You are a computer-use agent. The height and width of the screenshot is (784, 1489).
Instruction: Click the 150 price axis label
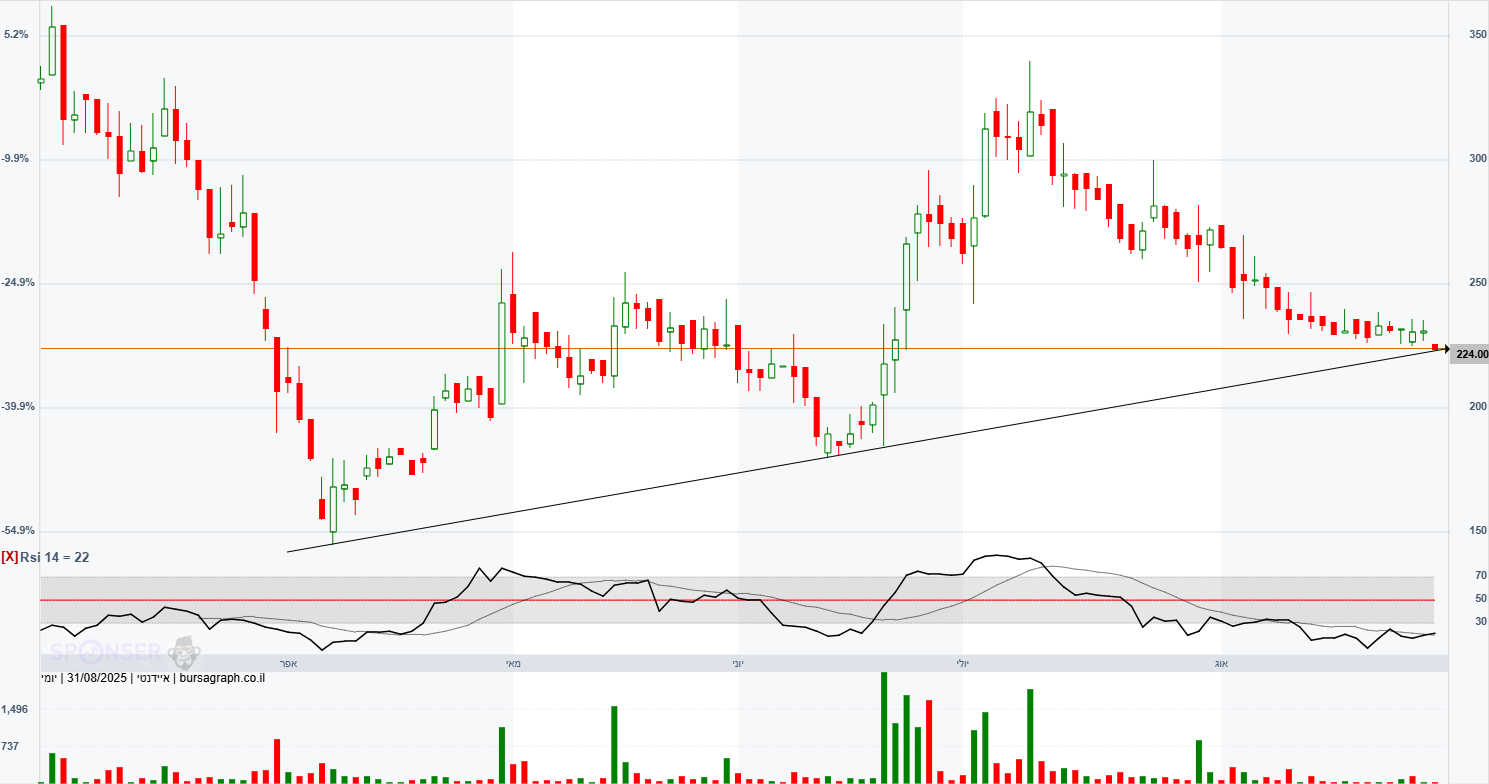[1477, 531]
